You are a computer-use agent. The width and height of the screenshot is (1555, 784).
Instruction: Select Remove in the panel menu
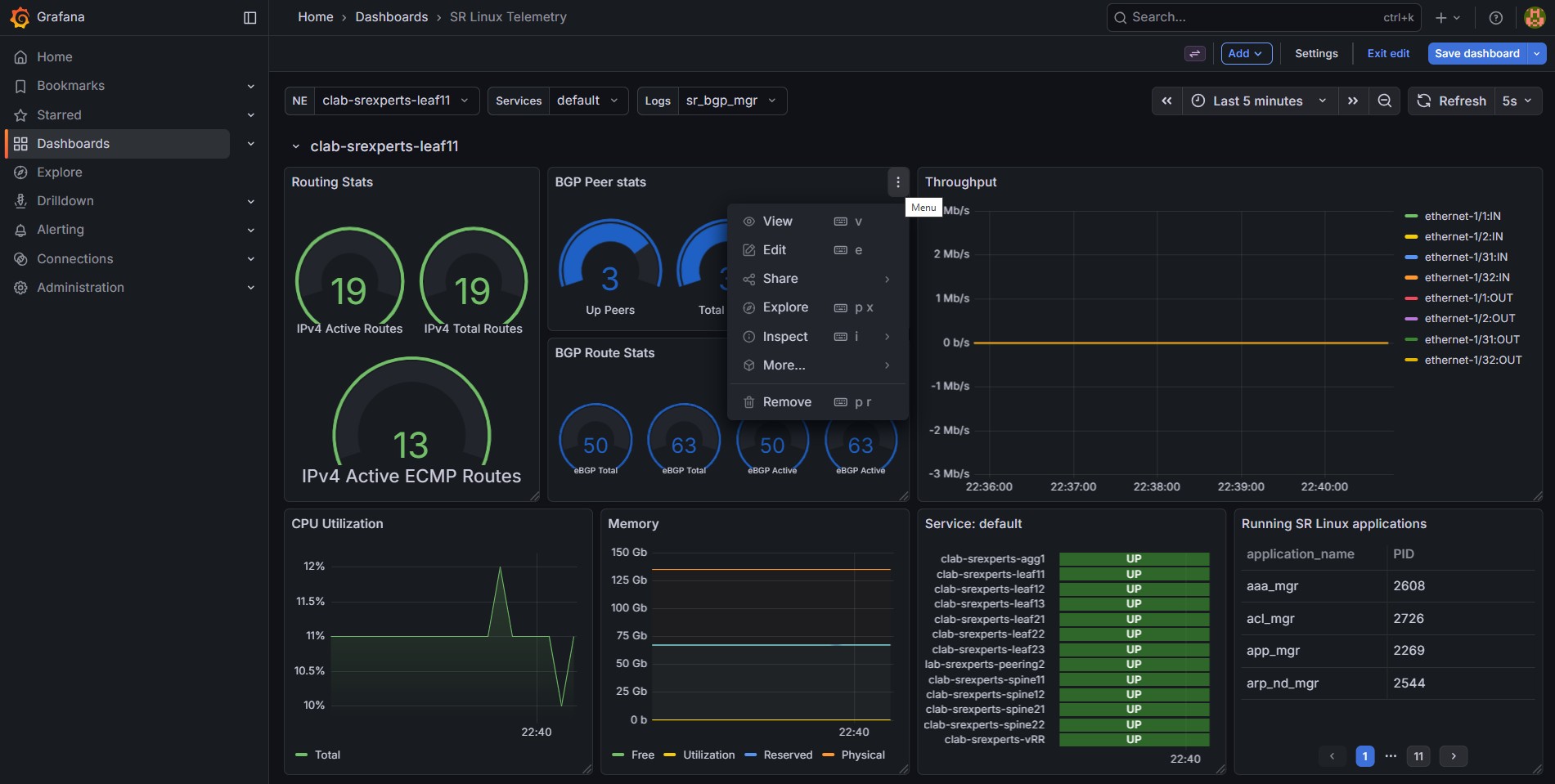tap(817, 402)
